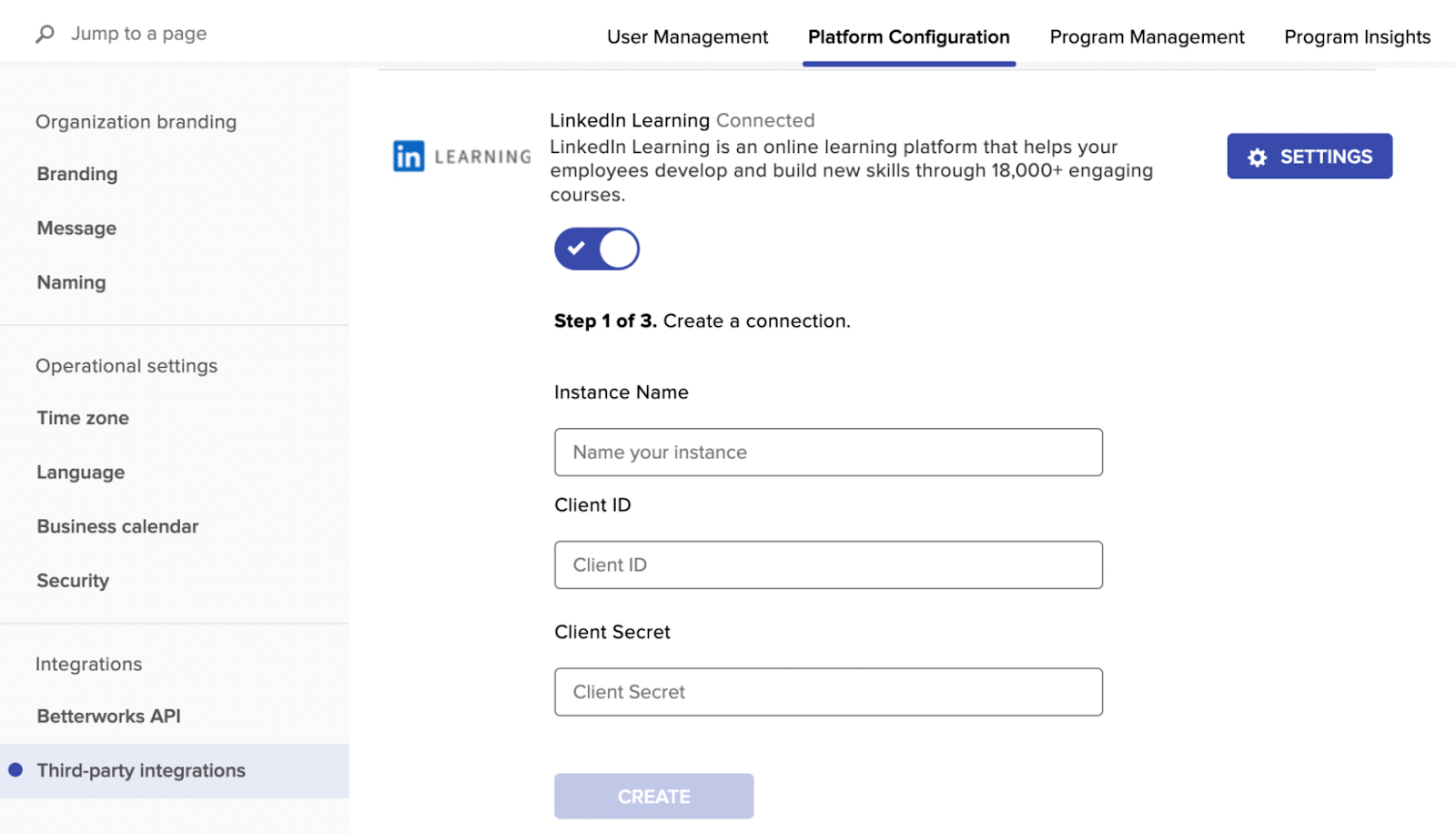Open Betterworks API page

pyautogui.click(x=108, y=717)
